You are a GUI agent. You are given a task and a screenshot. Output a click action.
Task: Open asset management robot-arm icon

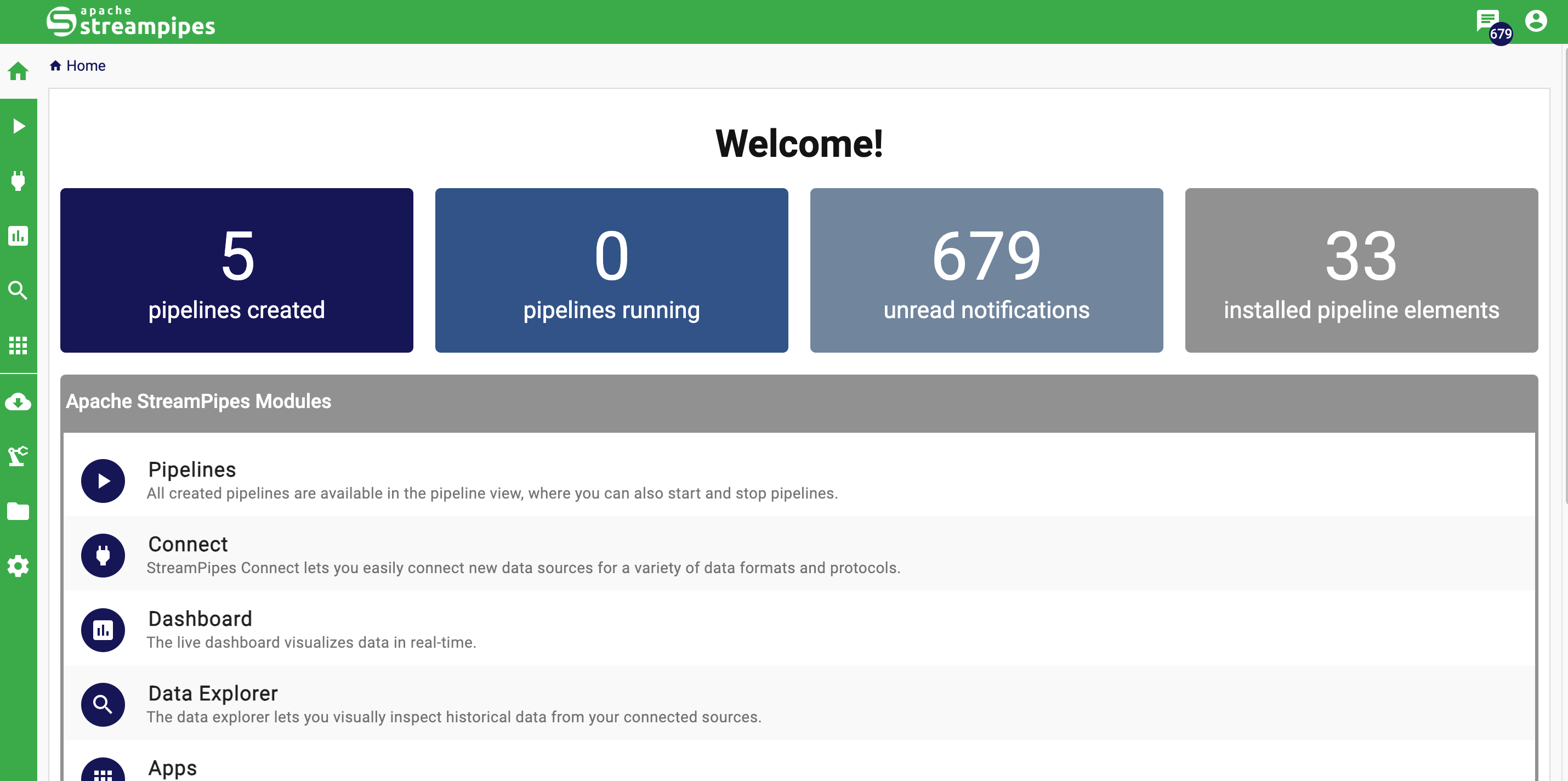[18, 456]
